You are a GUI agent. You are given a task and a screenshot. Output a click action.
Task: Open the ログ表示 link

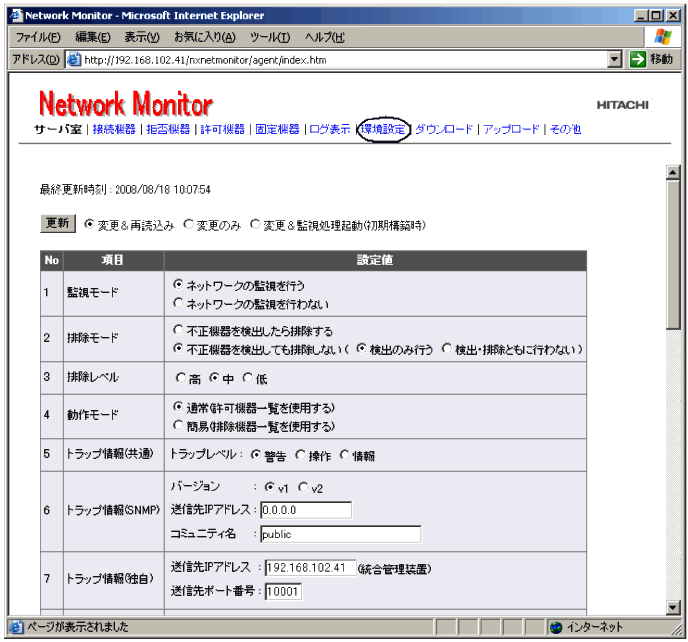tap(330, 129)
